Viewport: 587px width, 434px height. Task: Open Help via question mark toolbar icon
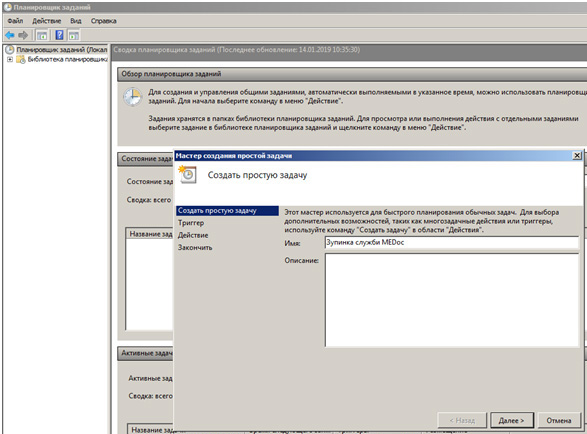[59, 35]
